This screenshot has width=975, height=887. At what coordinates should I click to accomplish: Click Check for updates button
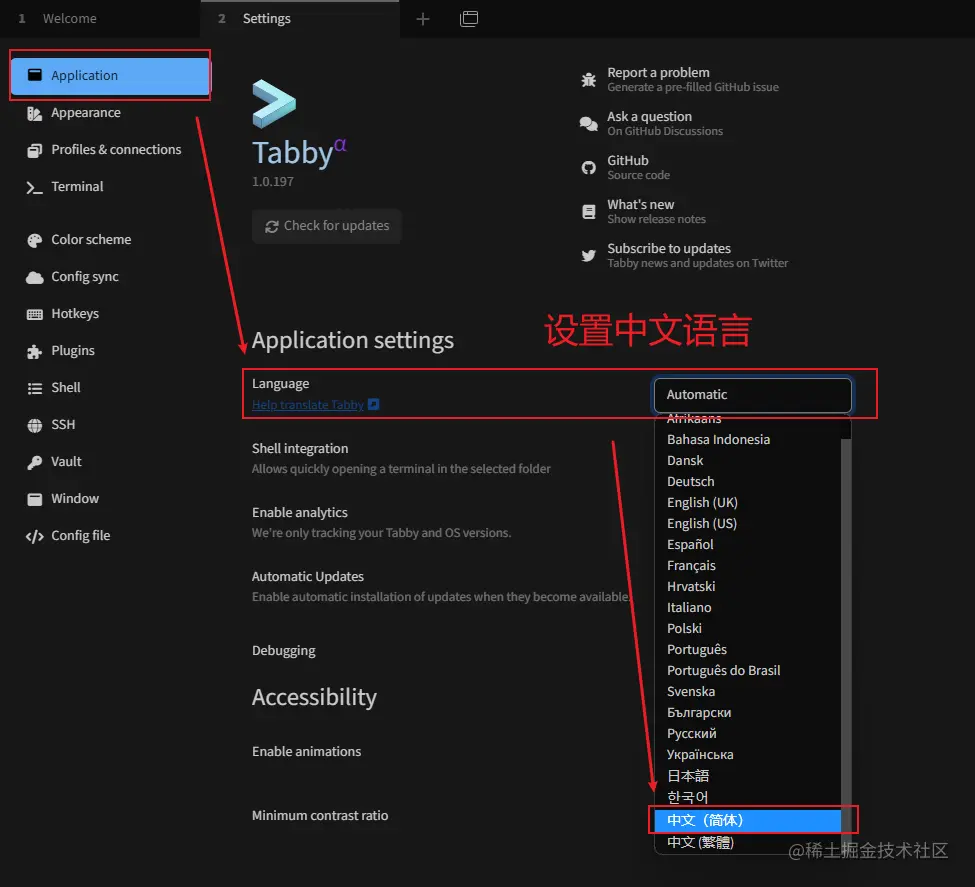click(326, 226)
